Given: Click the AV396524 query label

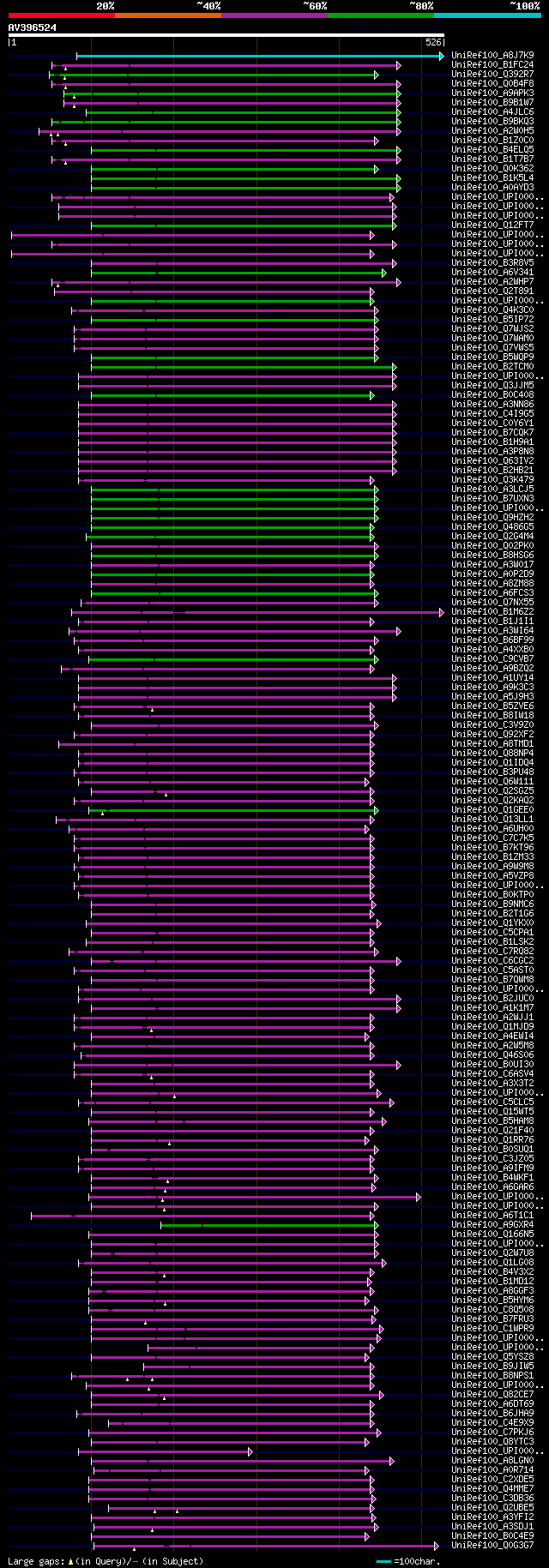Looking at the screenshot, I should (33, 27).
